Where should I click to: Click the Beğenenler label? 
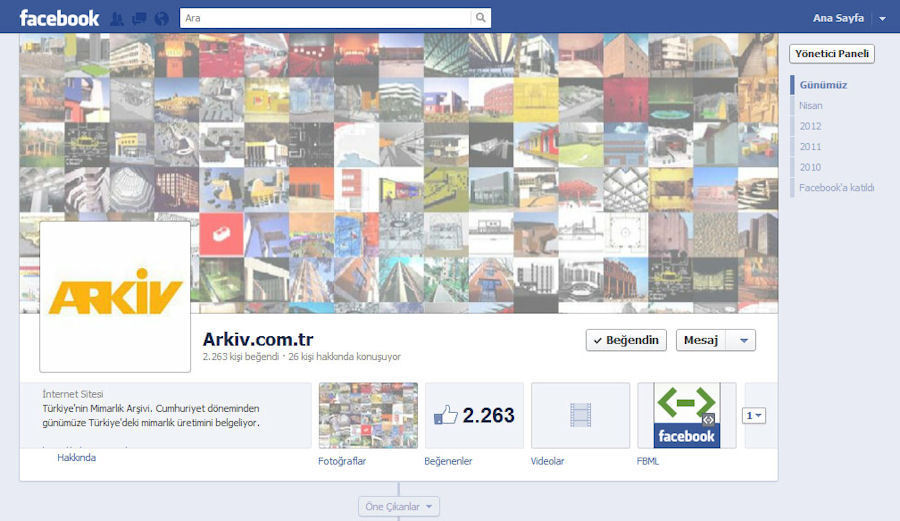coord(448,461)
